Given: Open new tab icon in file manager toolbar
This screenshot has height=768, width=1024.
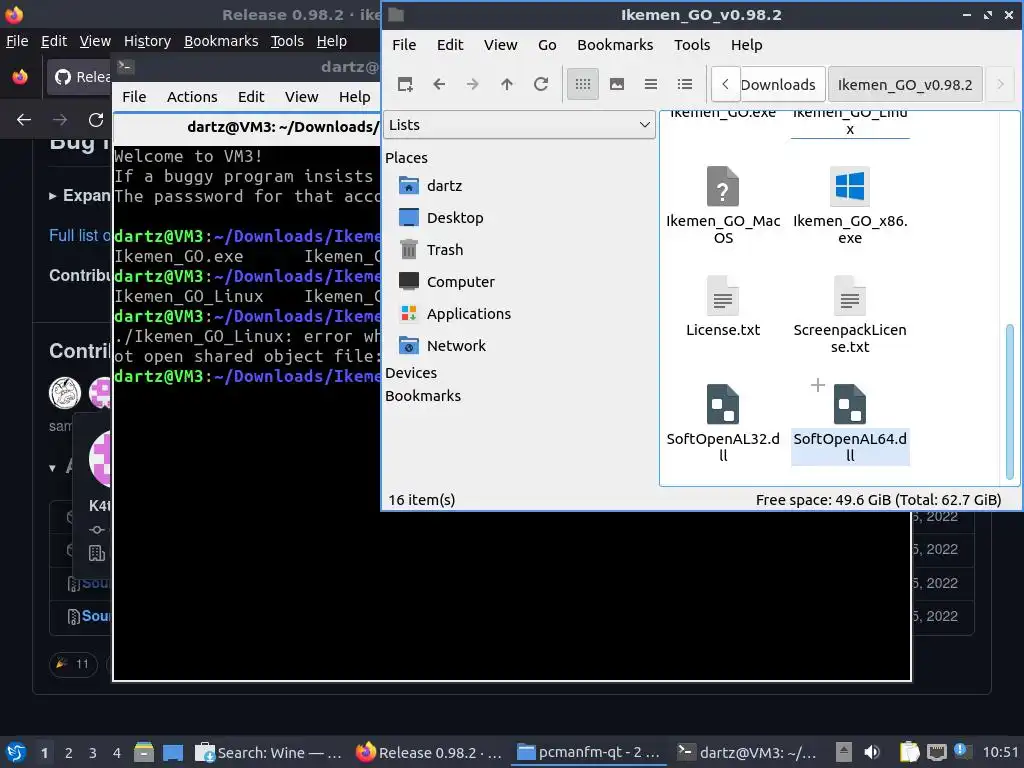Looking at the screenshot, I should (405, 84).
